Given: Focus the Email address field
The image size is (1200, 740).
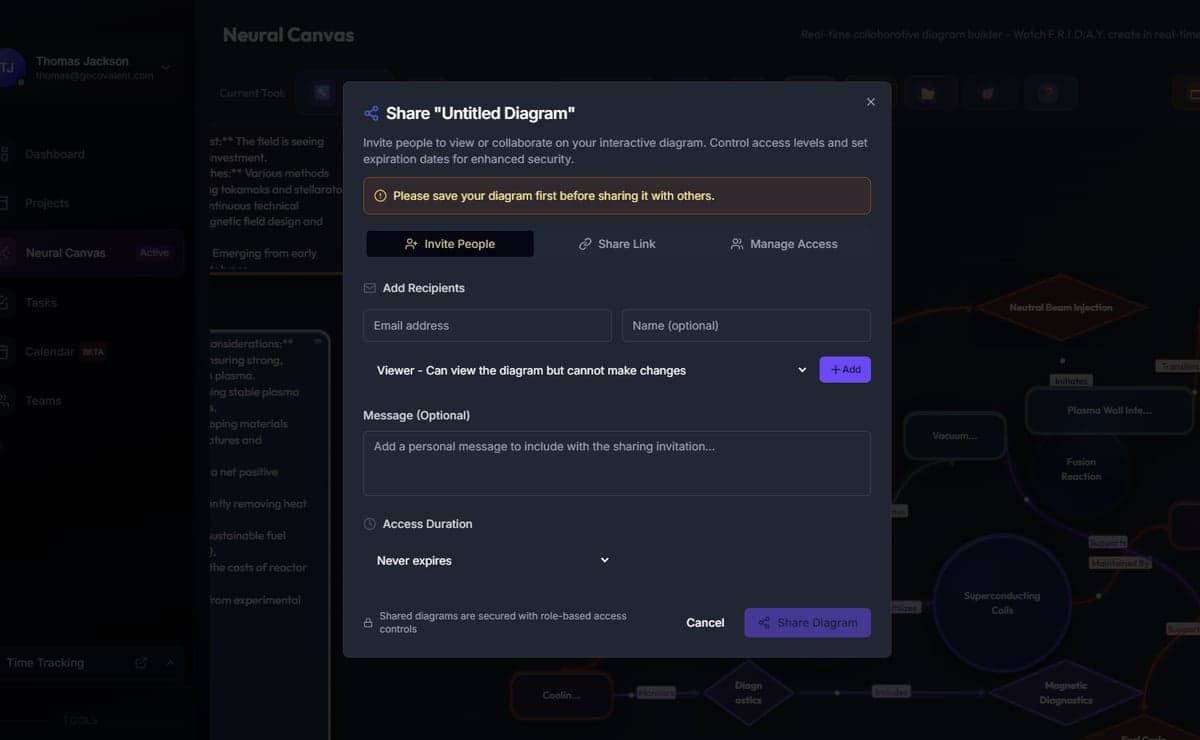Looking at the screenshot, I should (x=487, y=326).
